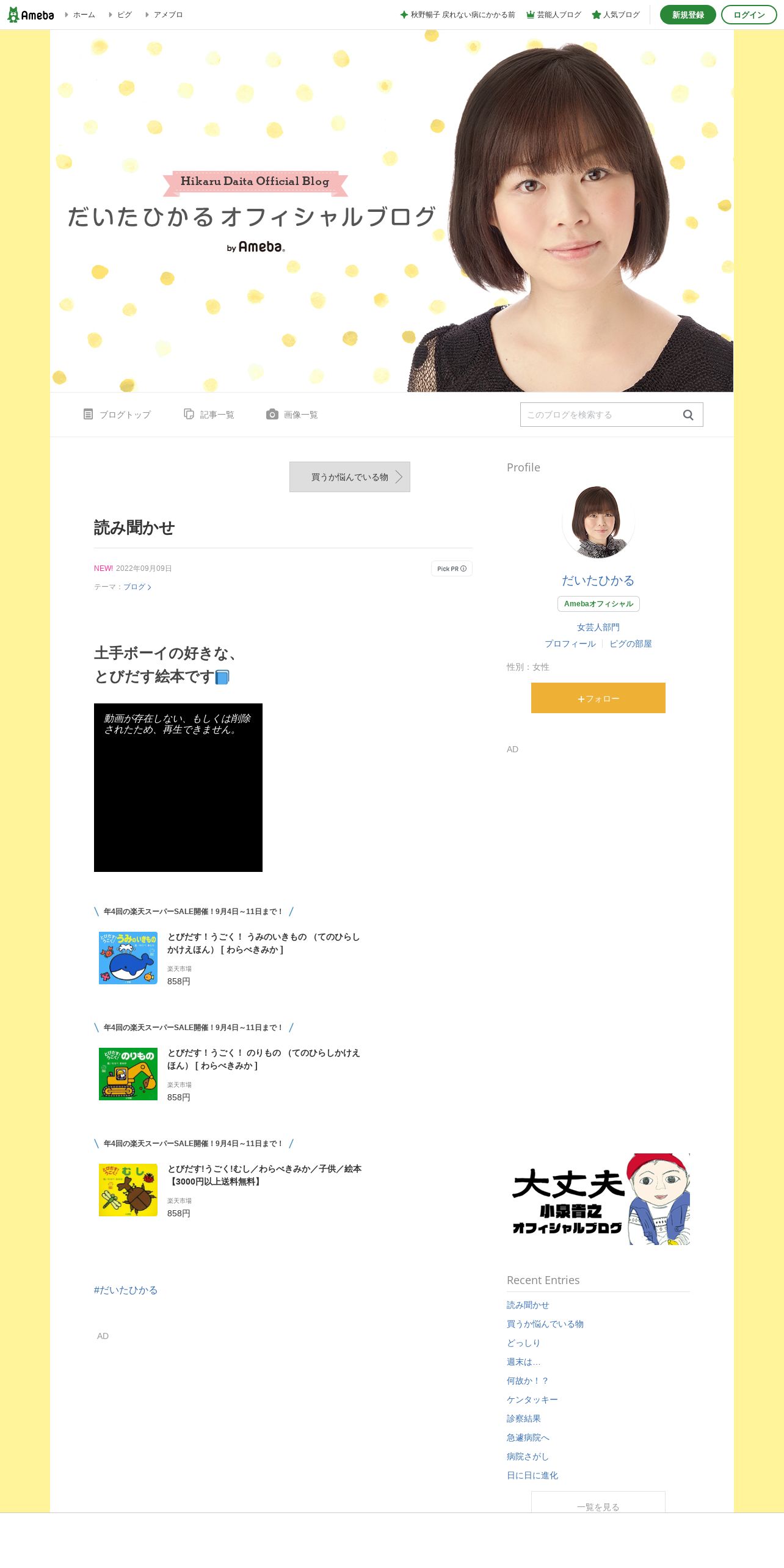
Task: Open recent entry どっしり
Action: coord(524,1343)
